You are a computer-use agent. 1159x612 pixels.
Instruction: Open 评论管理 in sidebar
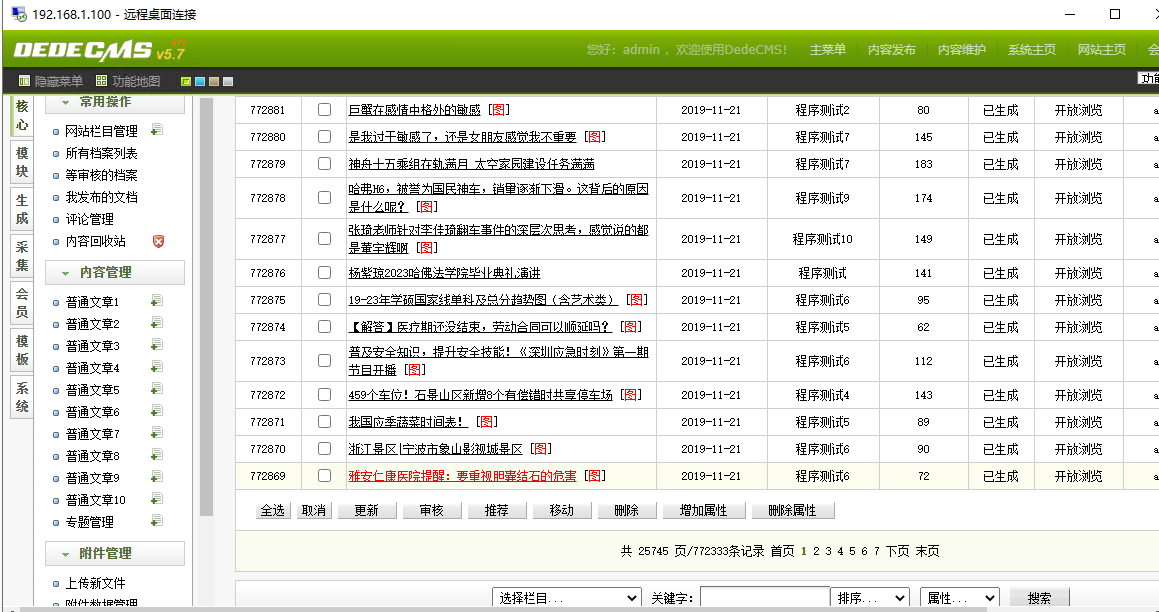pyautogui.click(x=89, y=219)
